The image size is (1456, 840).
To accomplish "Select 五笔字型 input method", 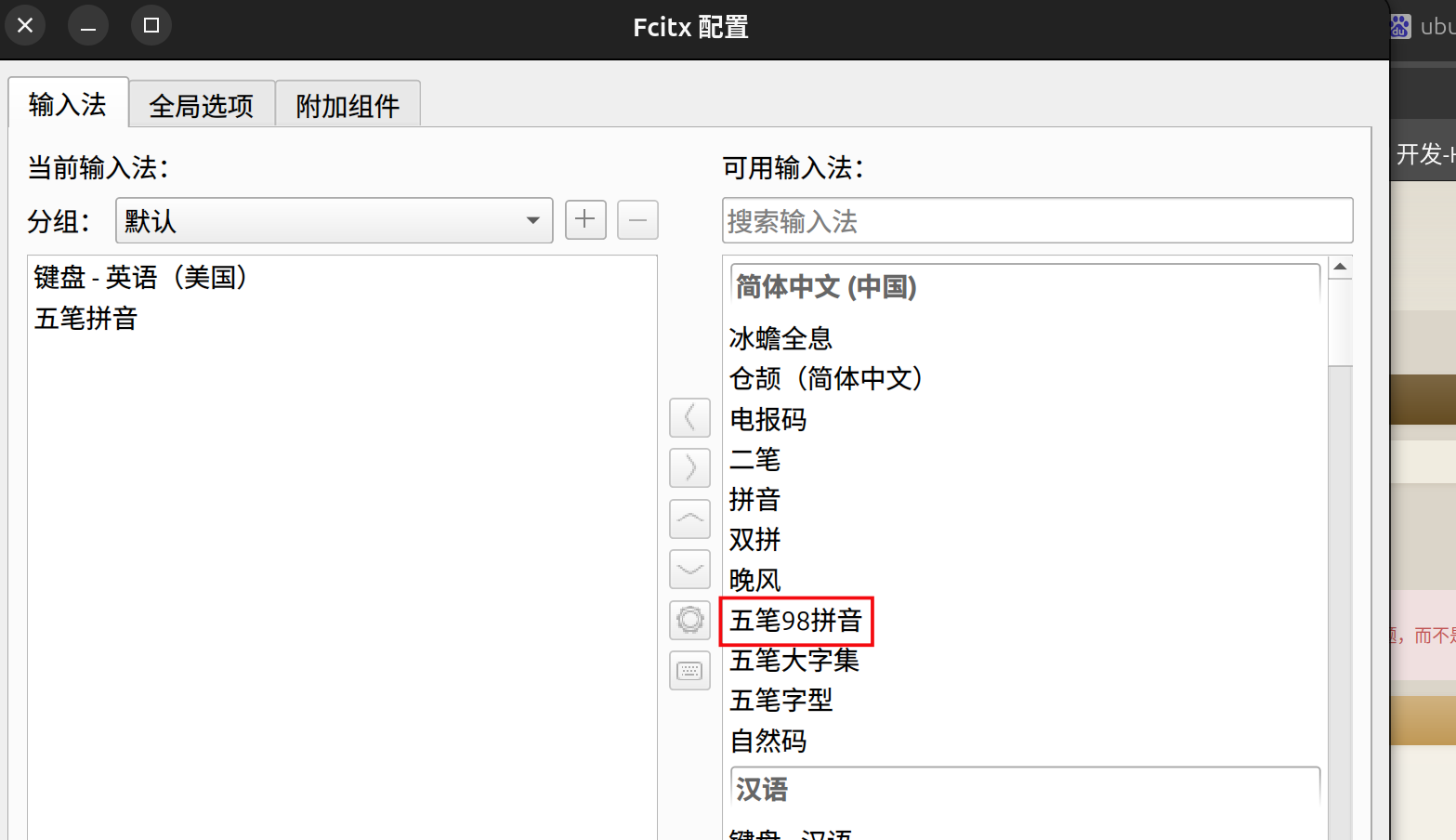I will (1025, 700).
